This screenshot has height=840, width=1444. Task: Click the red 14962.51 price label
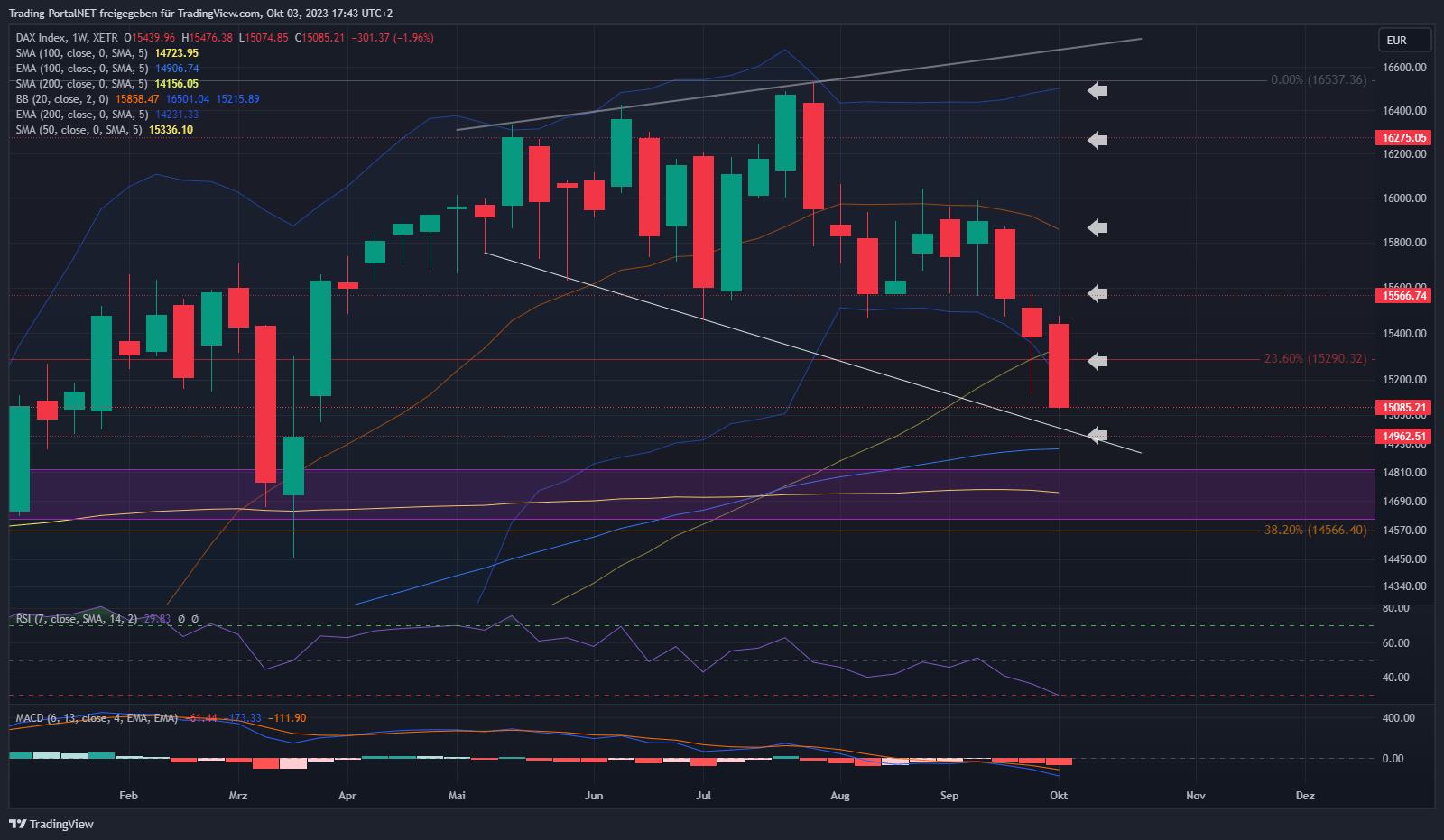point(1405,437)
